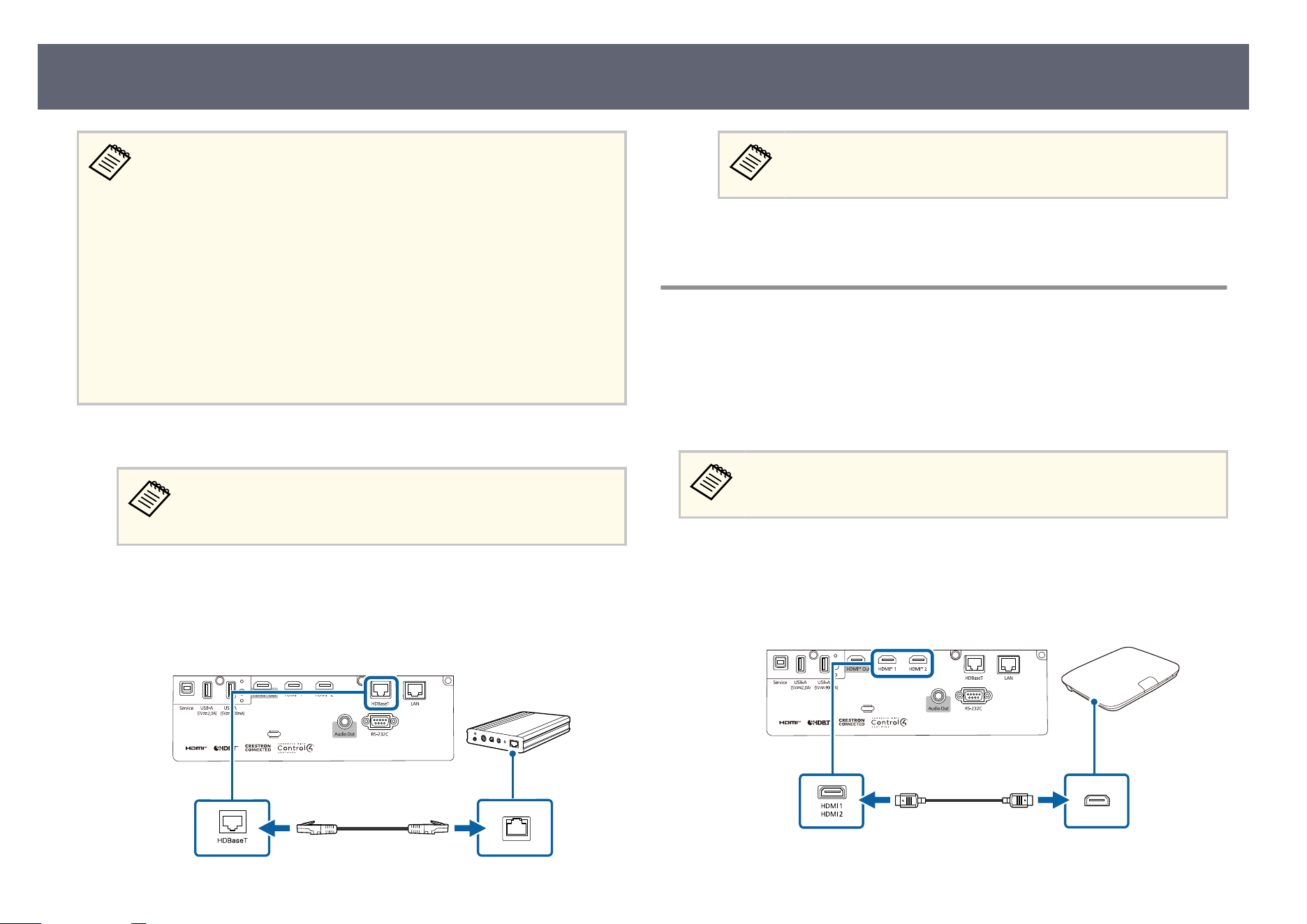Click the RS-232C connector in the streaming device diagram
This screenshot has height=924, width=1307.
pos(973,696)
